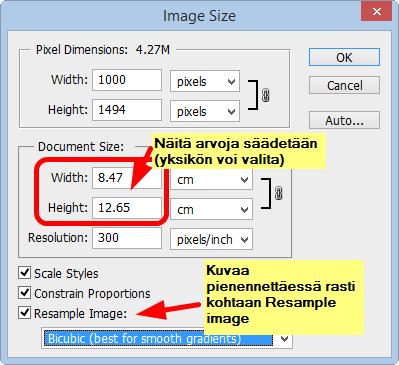Click the document Height 12.65 field
399x365 pixels.
pos(127,208)
